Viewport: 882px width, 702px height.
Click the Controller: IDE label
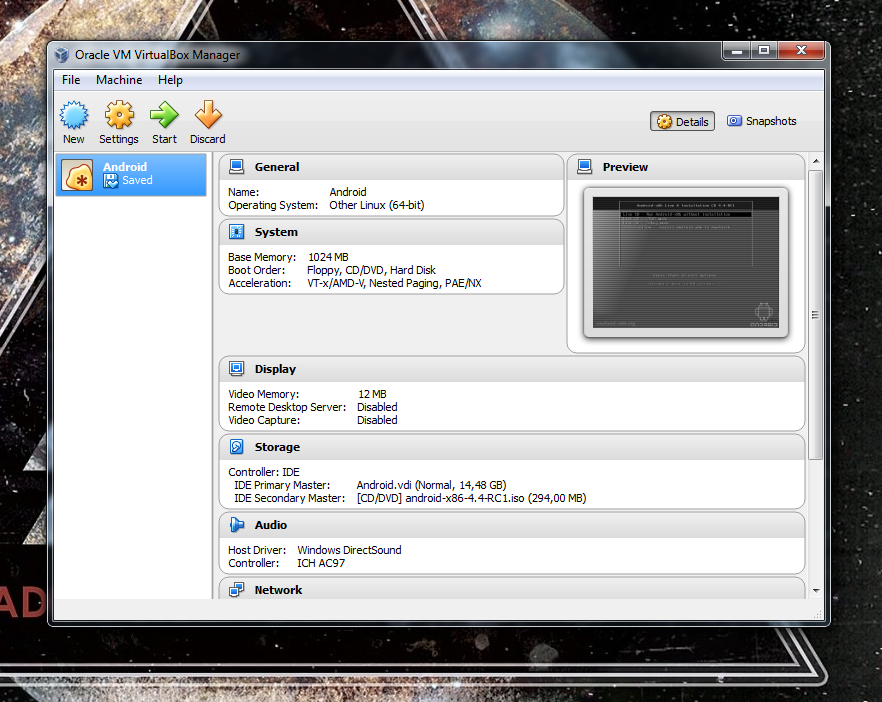click(x=264, y=472)
